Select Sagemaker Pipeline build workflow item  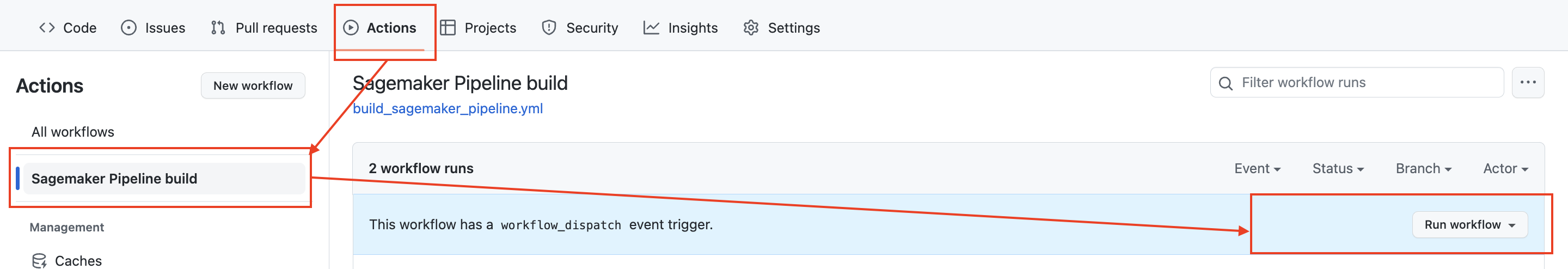161,178
